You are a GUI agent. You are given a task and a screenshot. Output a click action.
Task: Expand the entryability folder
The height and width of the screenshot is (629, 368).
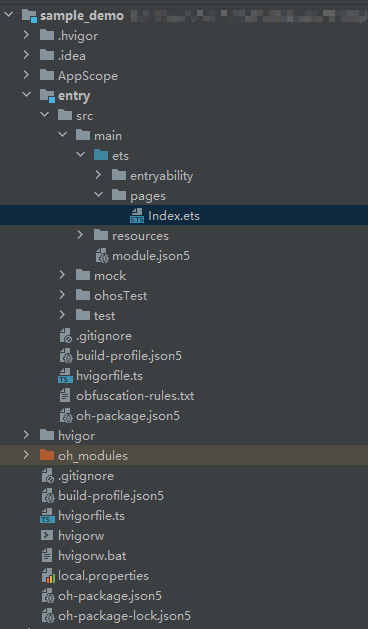pyautogui.click(x=98, y=175)
